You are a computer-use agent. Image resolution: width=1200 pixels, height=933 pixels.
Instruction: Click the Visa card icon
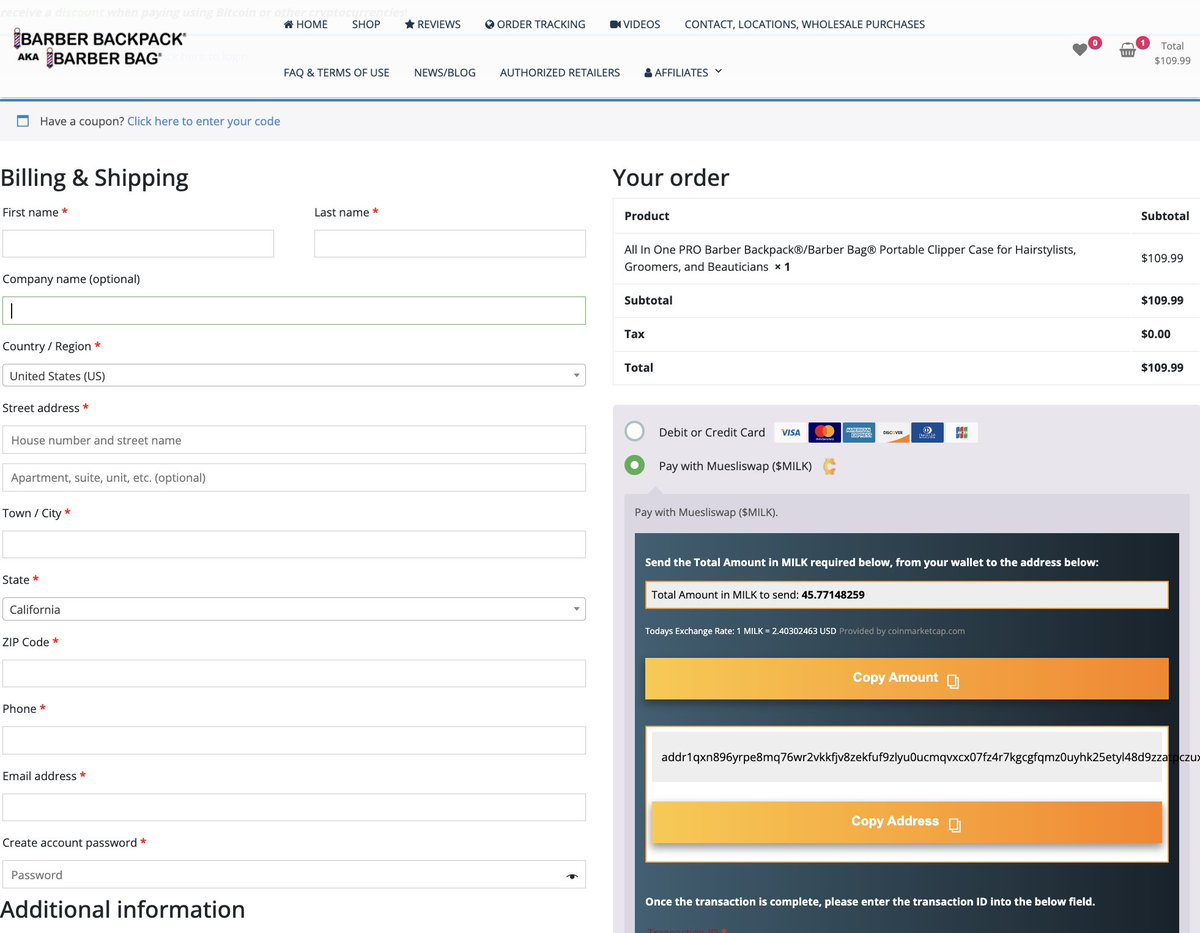click(x=791, y=433)
